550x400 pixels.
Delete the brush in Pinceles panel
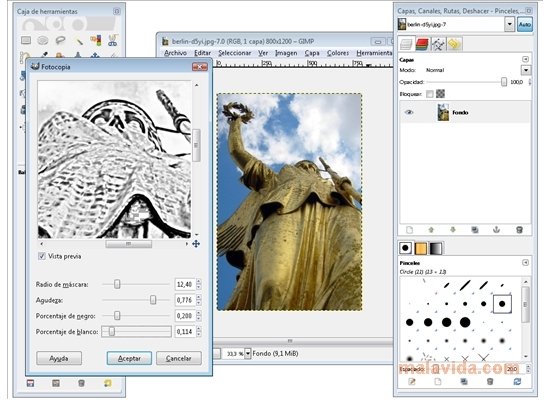pos(490,382)
